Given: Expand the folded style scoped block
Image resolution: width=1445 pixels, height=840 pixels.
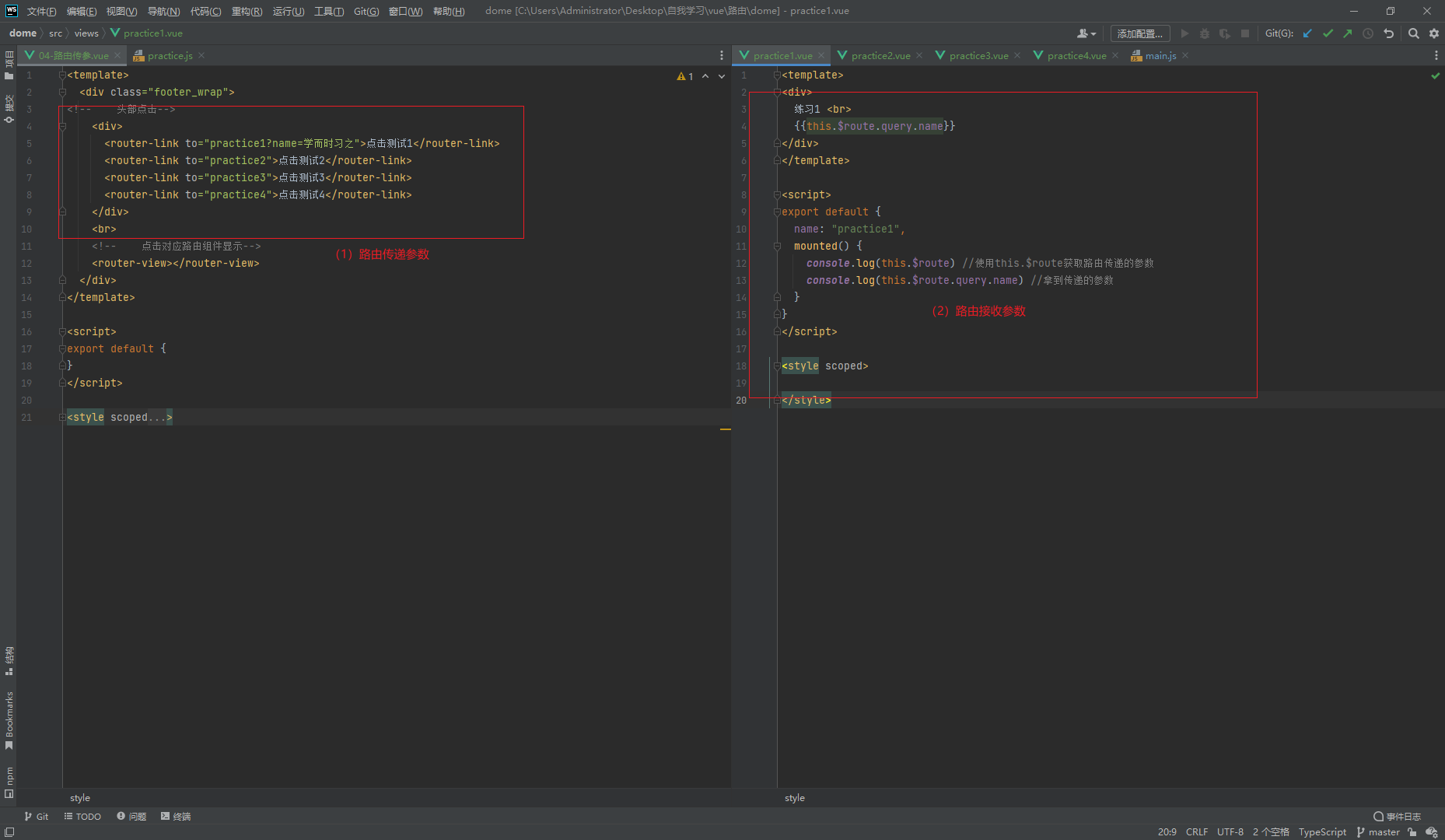Looking at the screenshot, I should coord(62,418).
